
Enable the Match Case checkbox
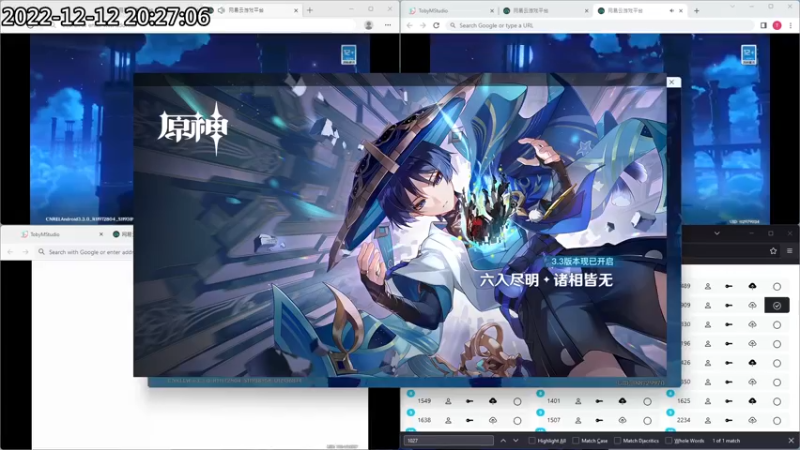[x=576, y=441]
